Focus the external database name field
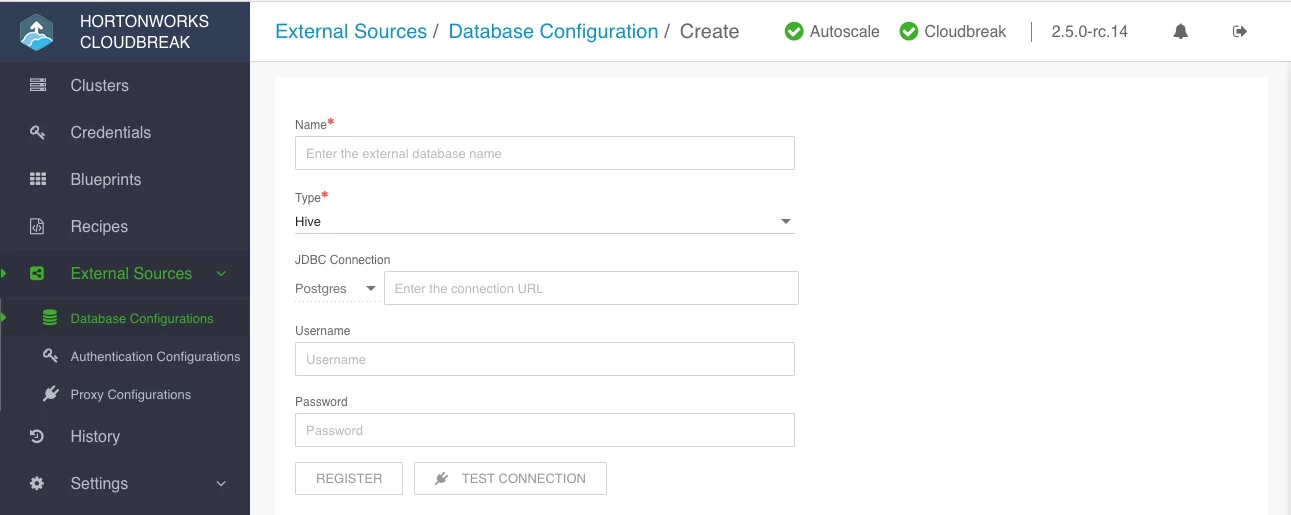This screenshot has width=1291, height=515. click(545, 153)
